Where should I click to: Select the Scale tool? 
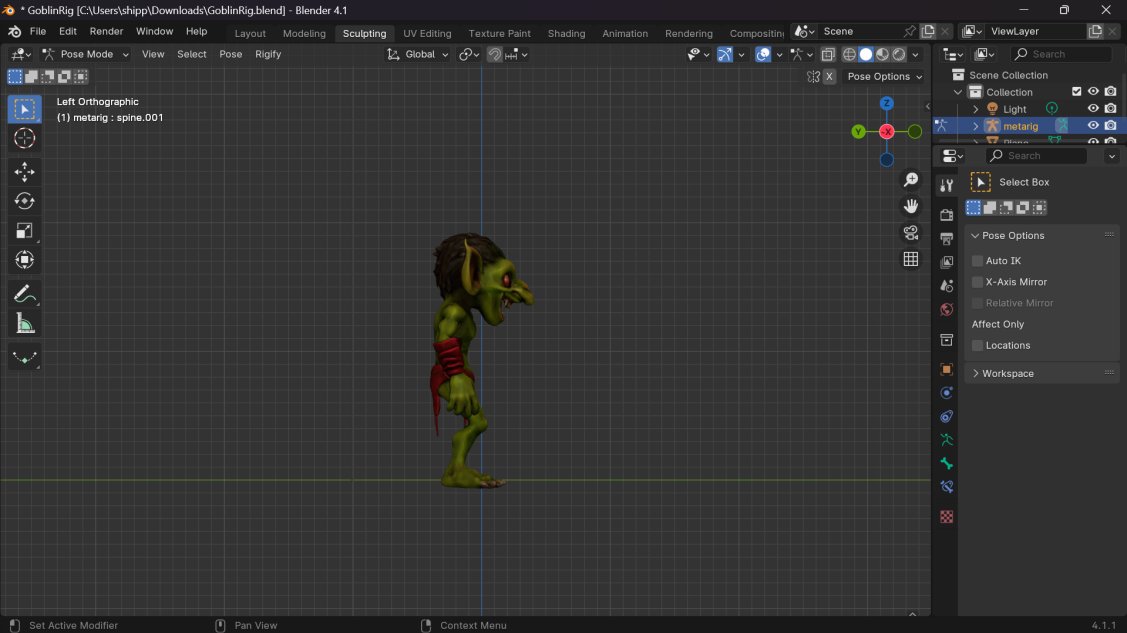(25, 231)
